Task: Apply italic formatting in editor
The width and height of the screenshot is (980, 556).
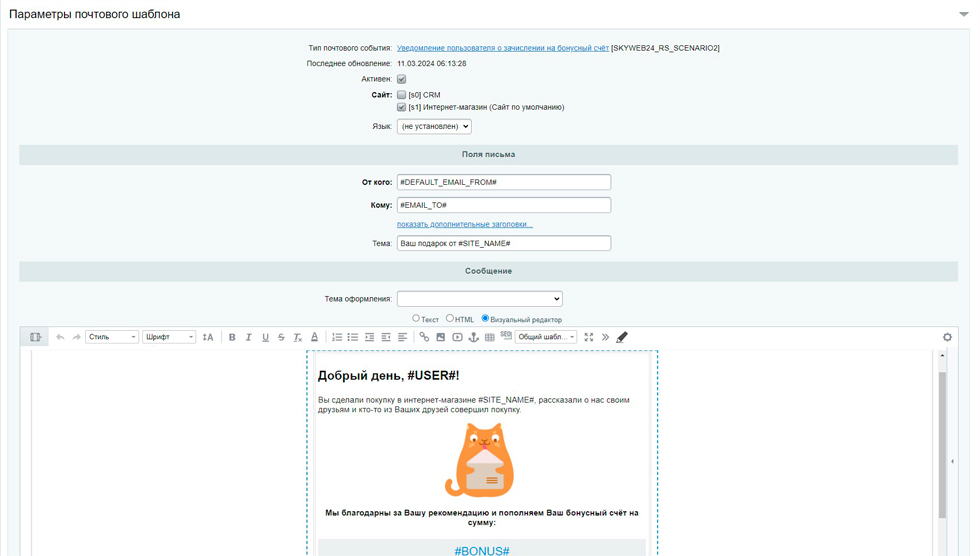Action: click(x=249, y=338)
